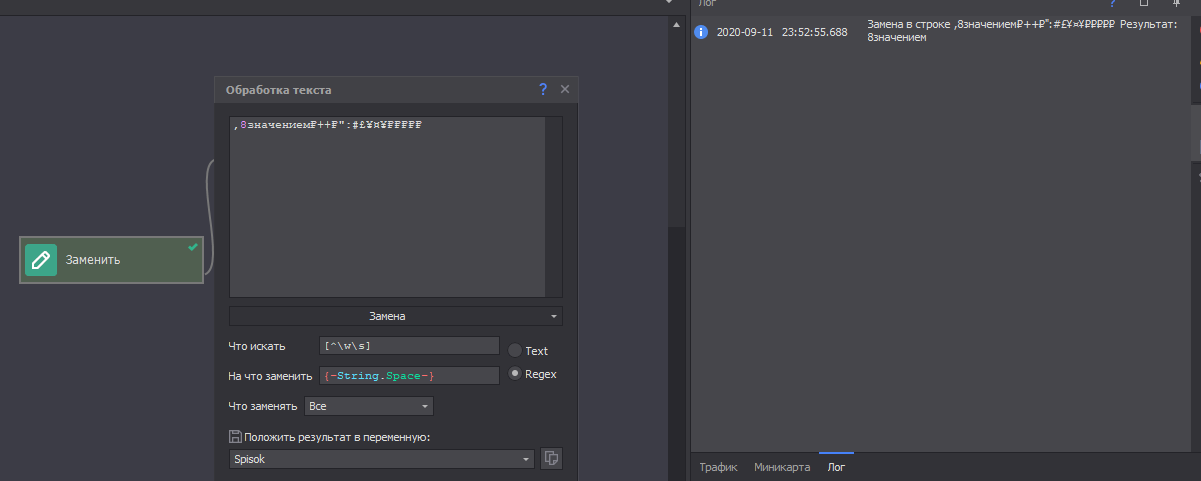Click the log date 2020-09-11
1201x481 pixels.
(745, 32)
